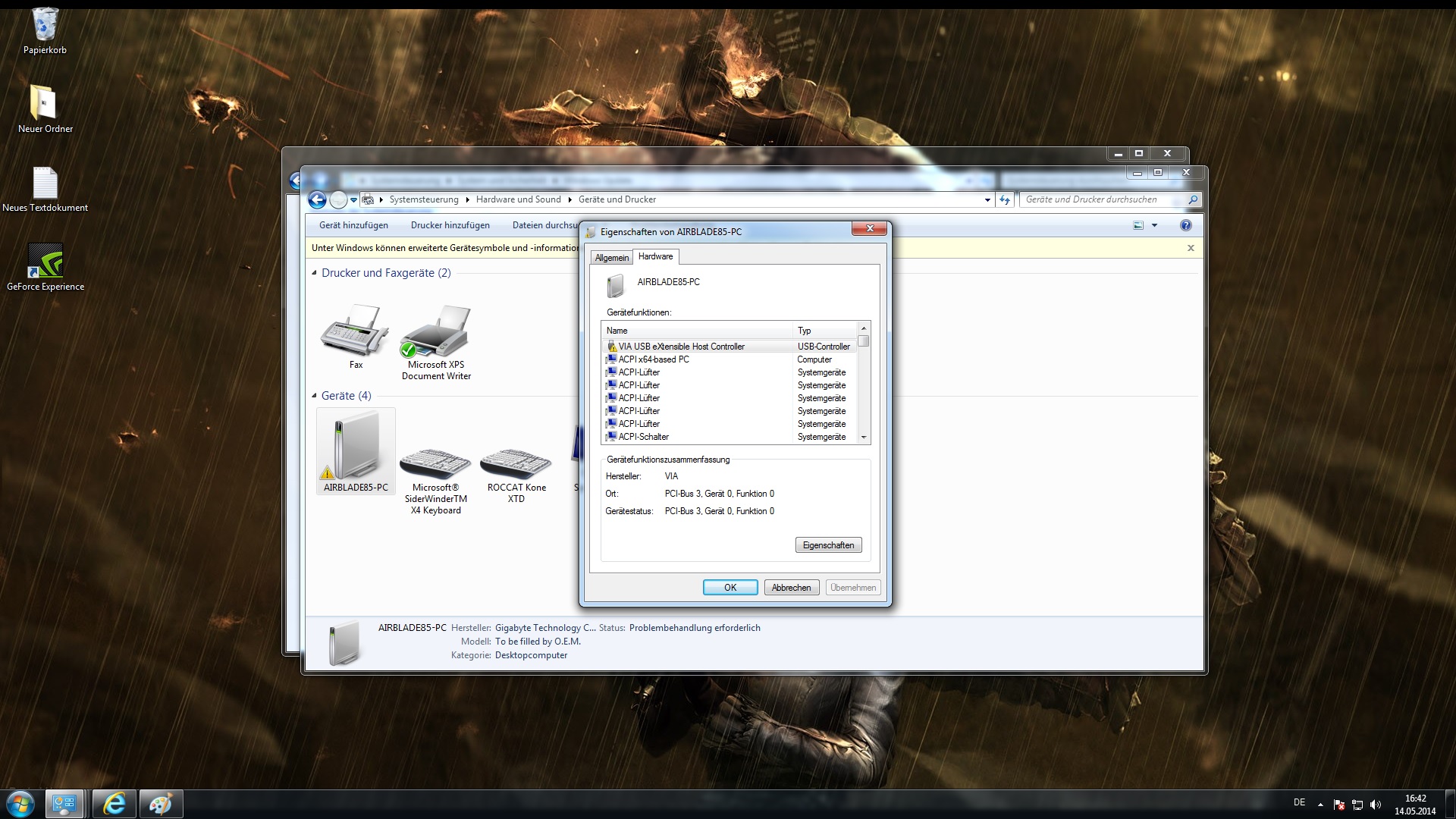Open Internet Explorer from taskbar
The image size is (1456, 819).
click(x=114, y=804)
